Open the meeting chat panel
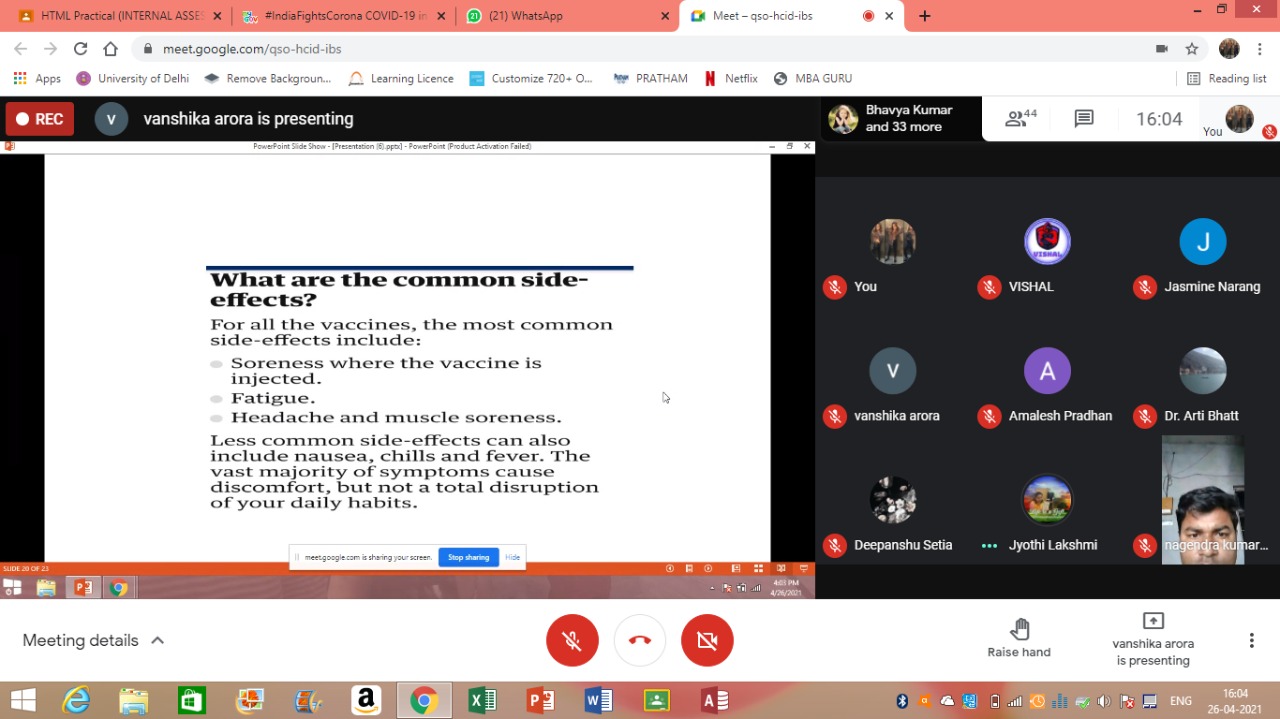The width and height of the screenshot is (1280, 719). click(x=1084, y=119)
